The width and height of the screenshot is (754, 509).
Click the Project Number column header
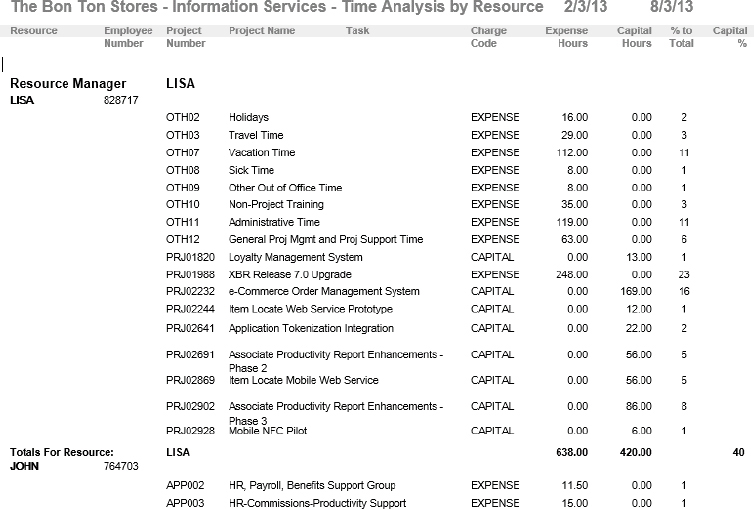[x=186, y=37]
